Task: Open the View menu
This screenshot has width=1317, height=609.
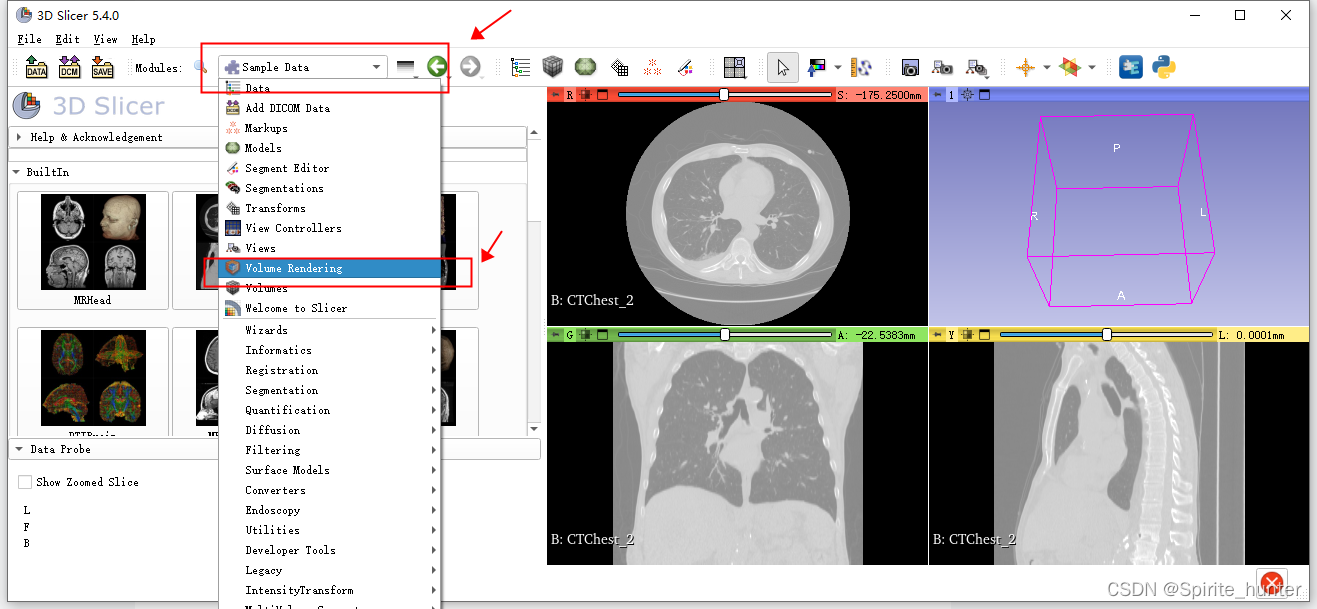Action: click(x=105, y=39)
